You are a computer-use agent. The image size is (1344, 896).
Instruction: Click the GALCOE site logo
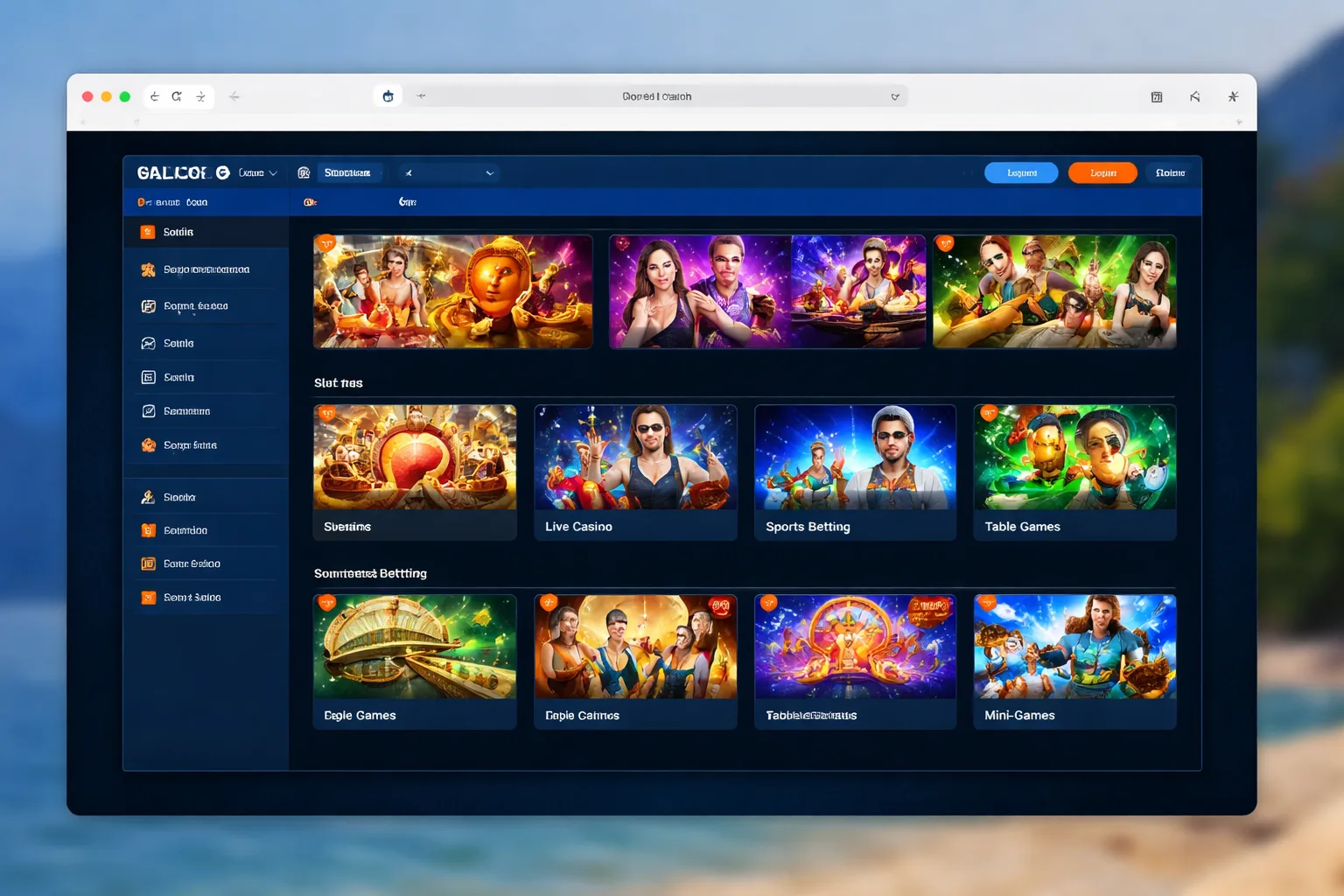pyautogui.click(x=183, y=172)
